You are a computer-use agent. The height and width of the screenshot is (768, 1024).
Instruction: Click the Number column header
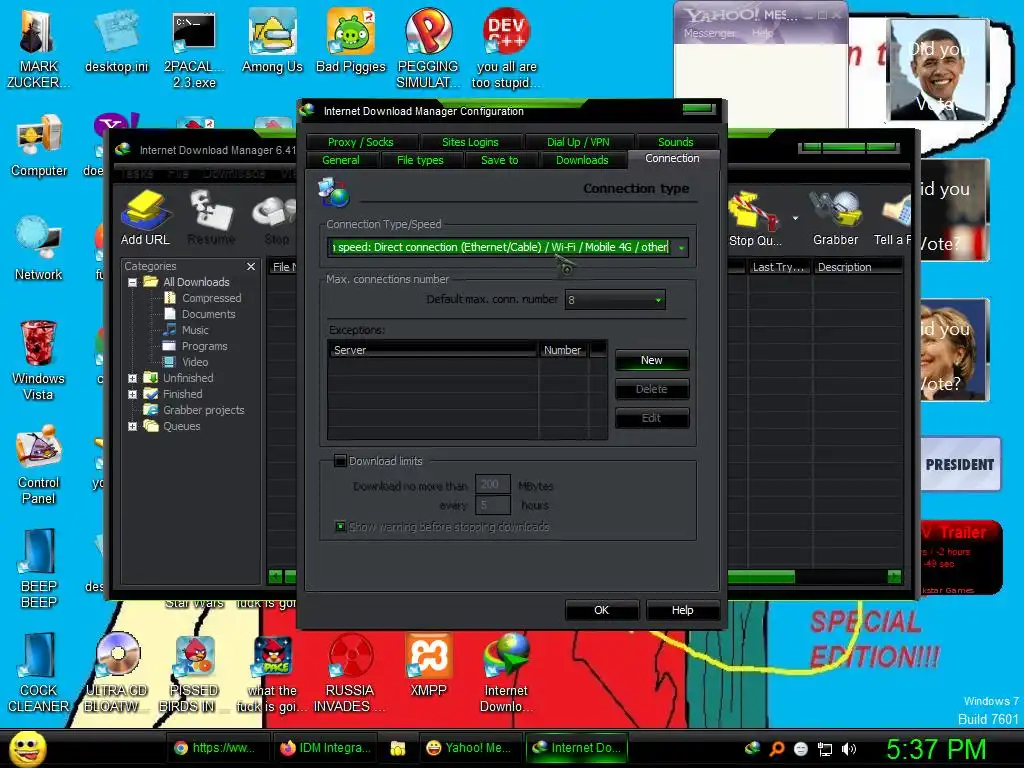tap(563, 350)
